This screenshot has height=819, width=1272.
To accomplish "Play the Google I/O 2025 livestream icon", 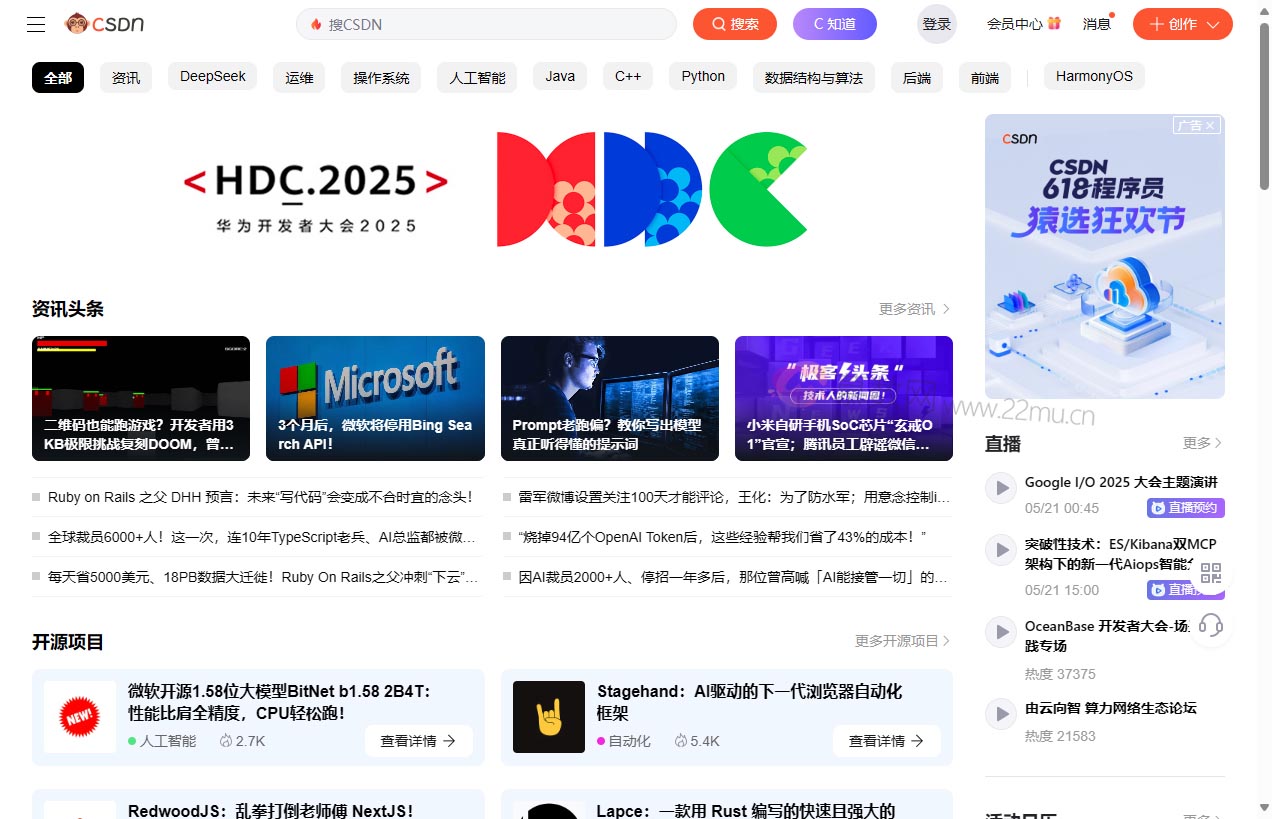I will (x=1000, y=488).
